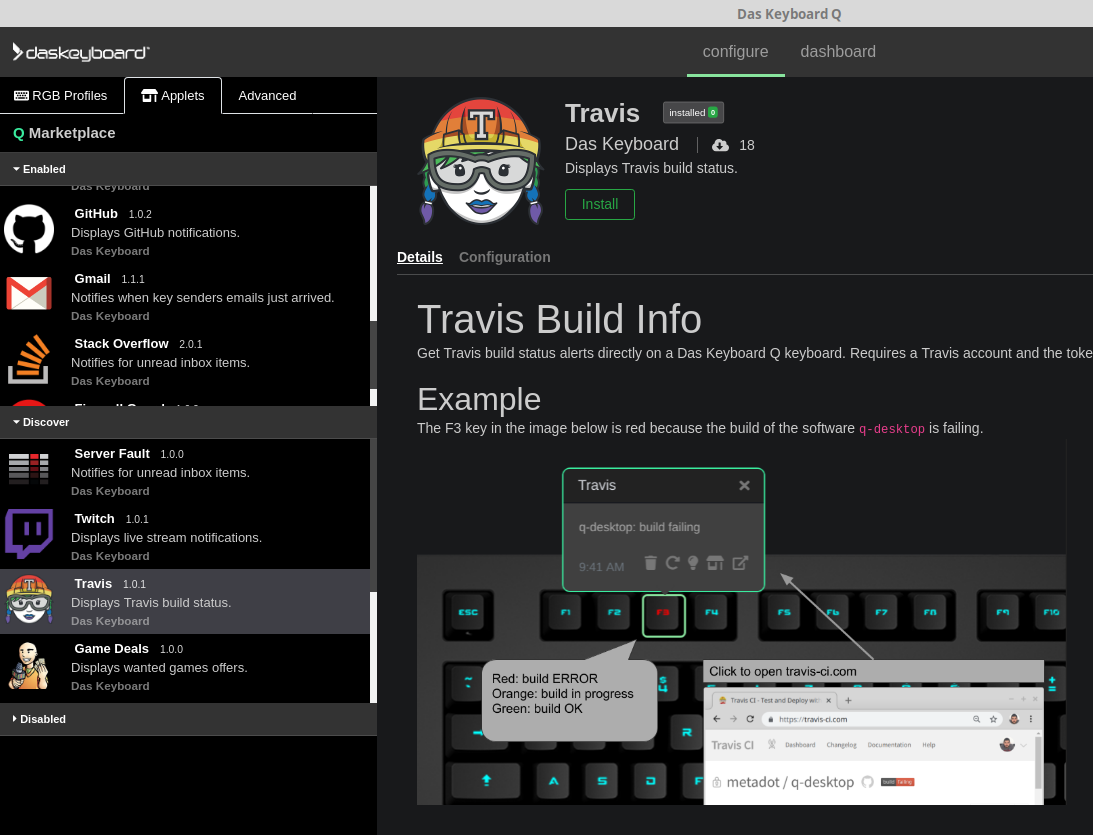Go to the configure tab
Screen dimensions: 1093x835
tap(735, 52)
